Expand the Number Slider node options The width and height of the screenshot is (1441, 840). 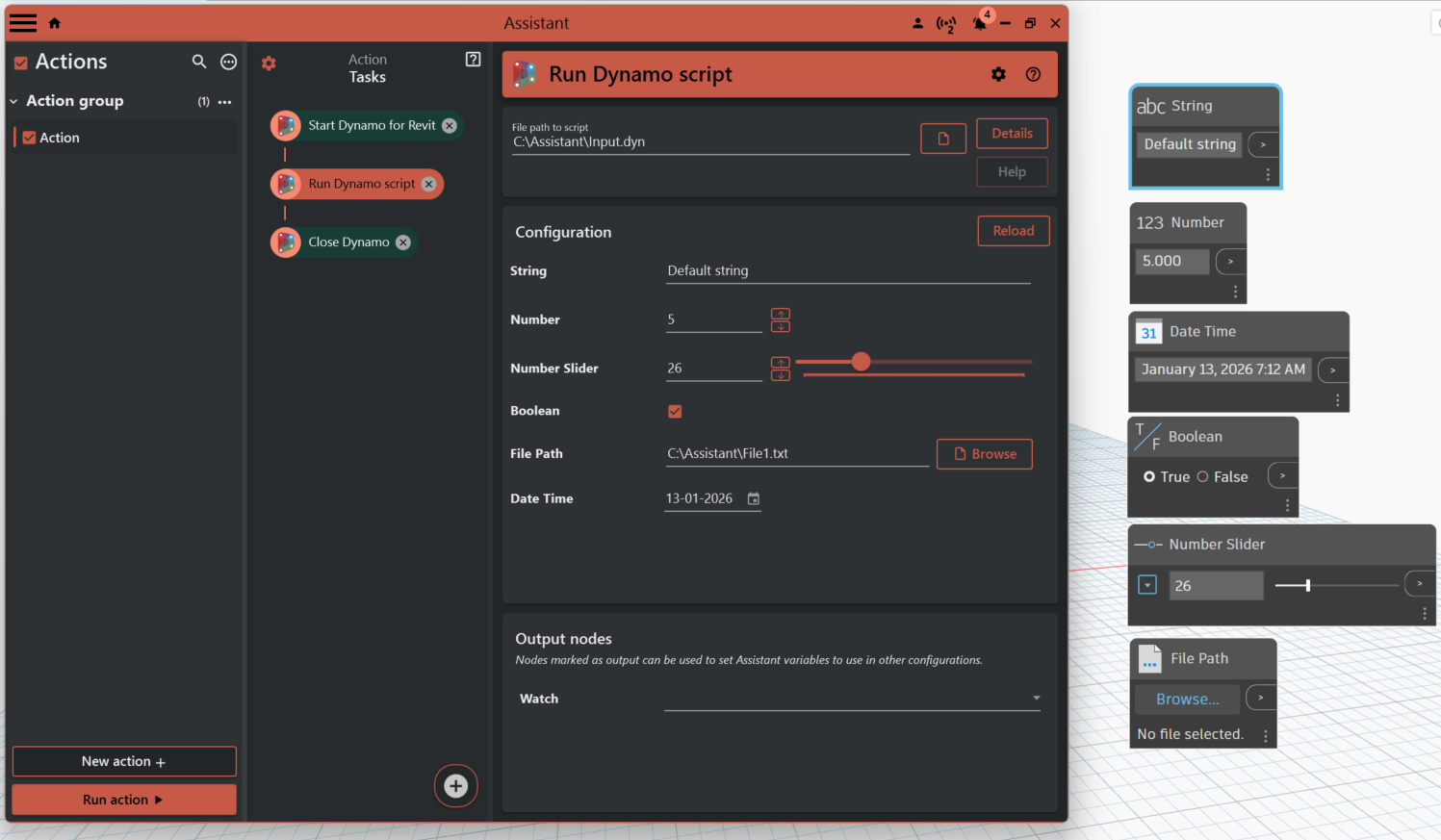(x=1147, y=585)
